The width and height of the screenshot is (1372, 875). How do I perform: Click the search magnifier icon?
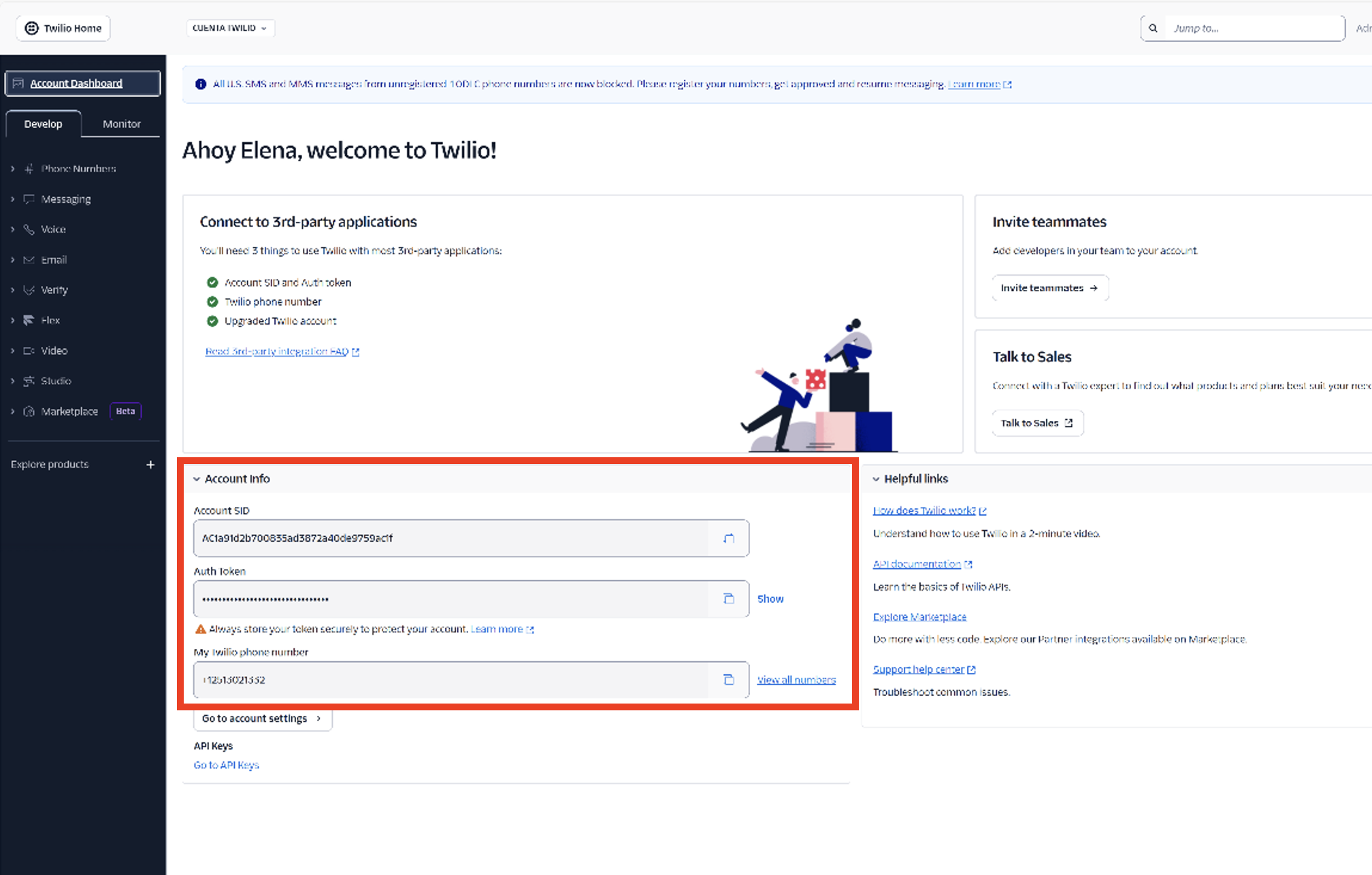(1153, 29)
